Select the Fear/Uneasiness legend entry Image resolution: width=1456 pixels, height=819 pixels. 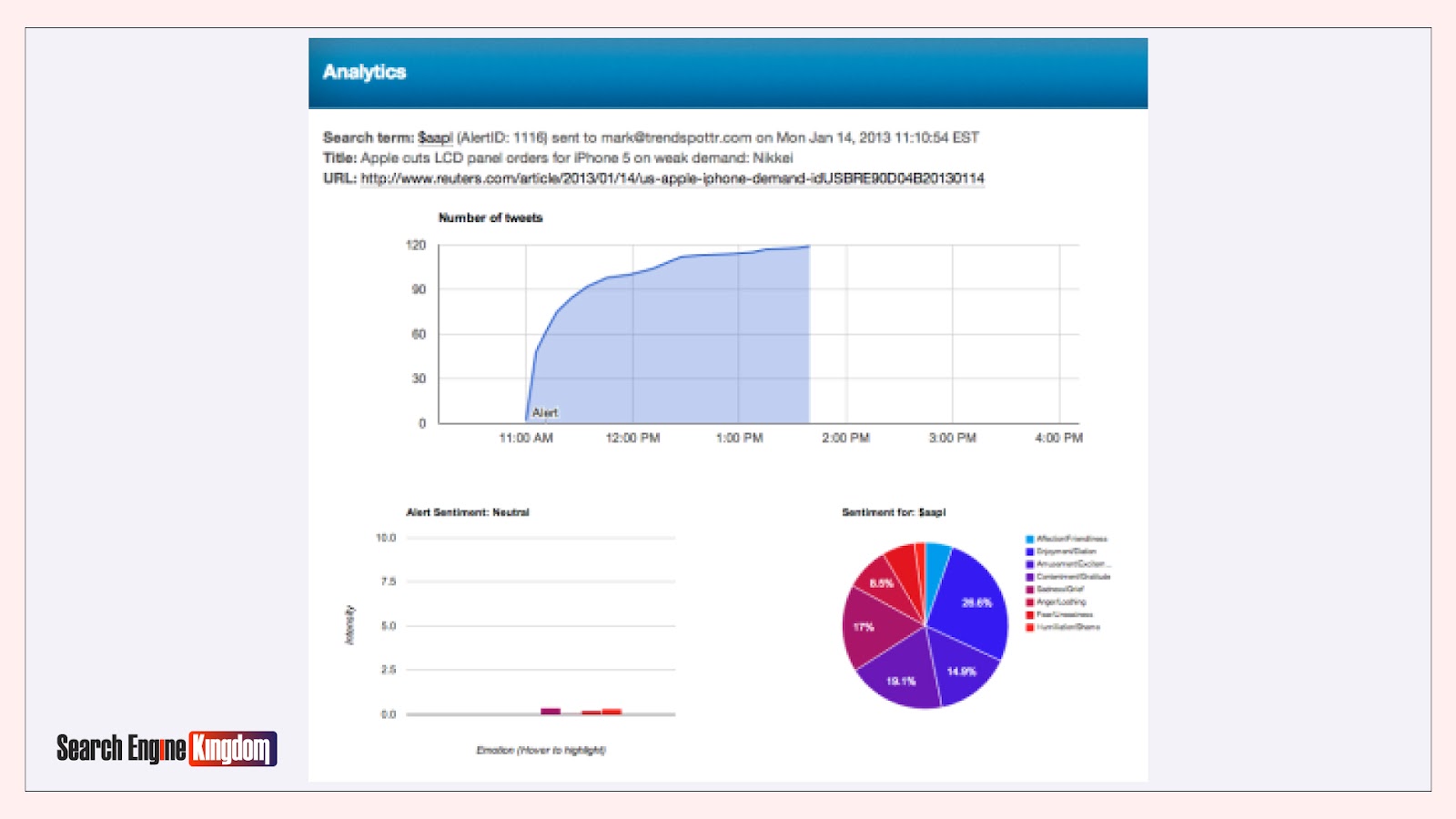coord(1059,614)
